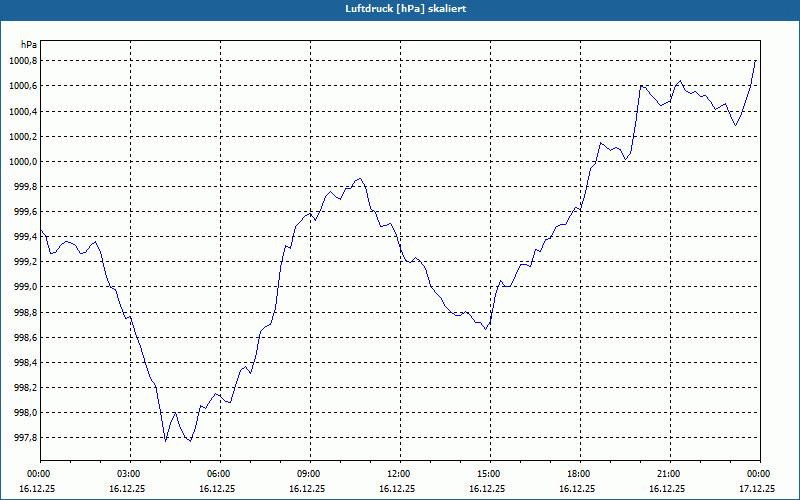800x500 pixels.
Task: Click the 06:00 time label
Action: click(x=220, y=474)
